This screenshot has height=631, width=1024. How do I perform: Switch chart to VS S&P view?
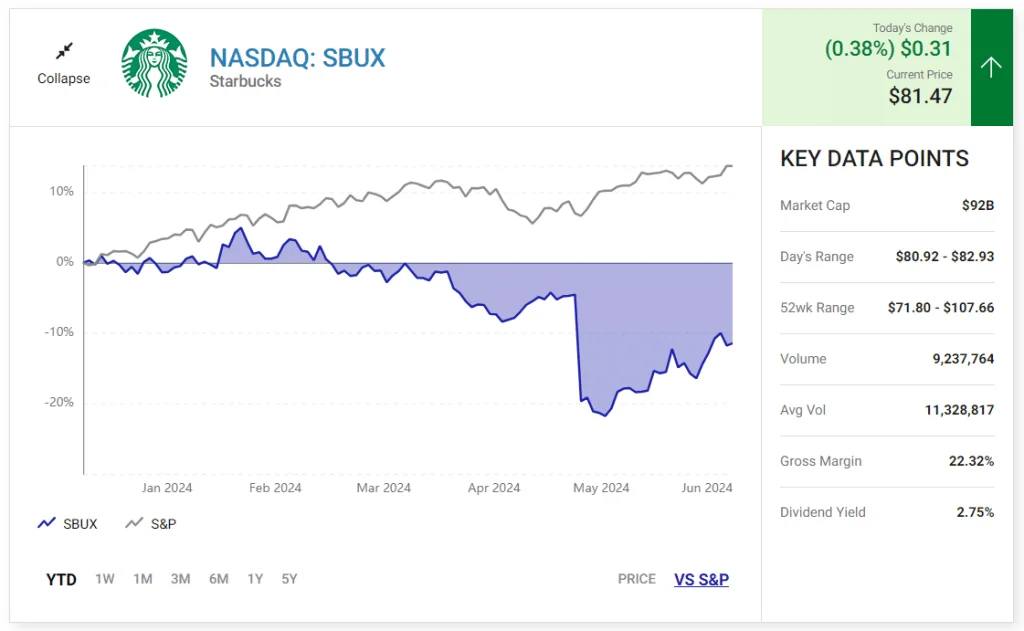click(x=701, y=579)
